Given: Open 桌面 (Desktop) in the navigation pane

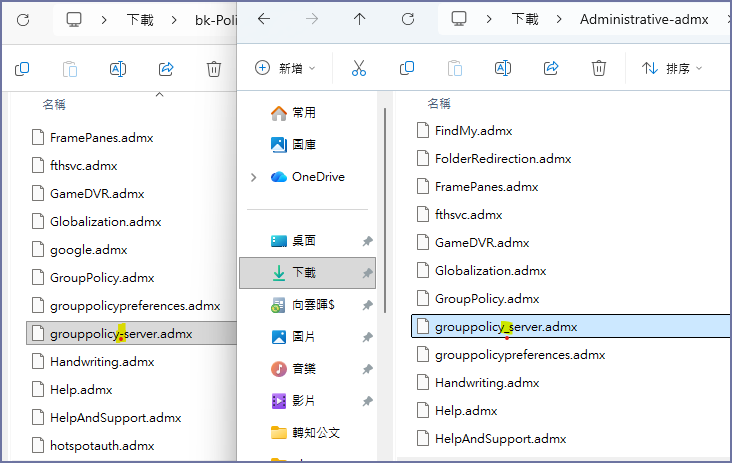Looking at the screenshot, I should tap(304, 241).
